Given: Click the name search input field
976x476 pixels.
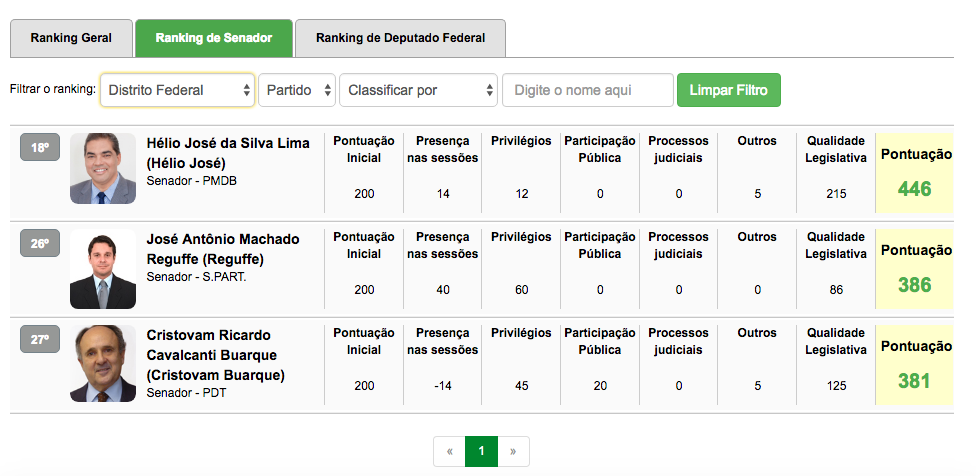Looking at the screenshot, I should (588, 90).
